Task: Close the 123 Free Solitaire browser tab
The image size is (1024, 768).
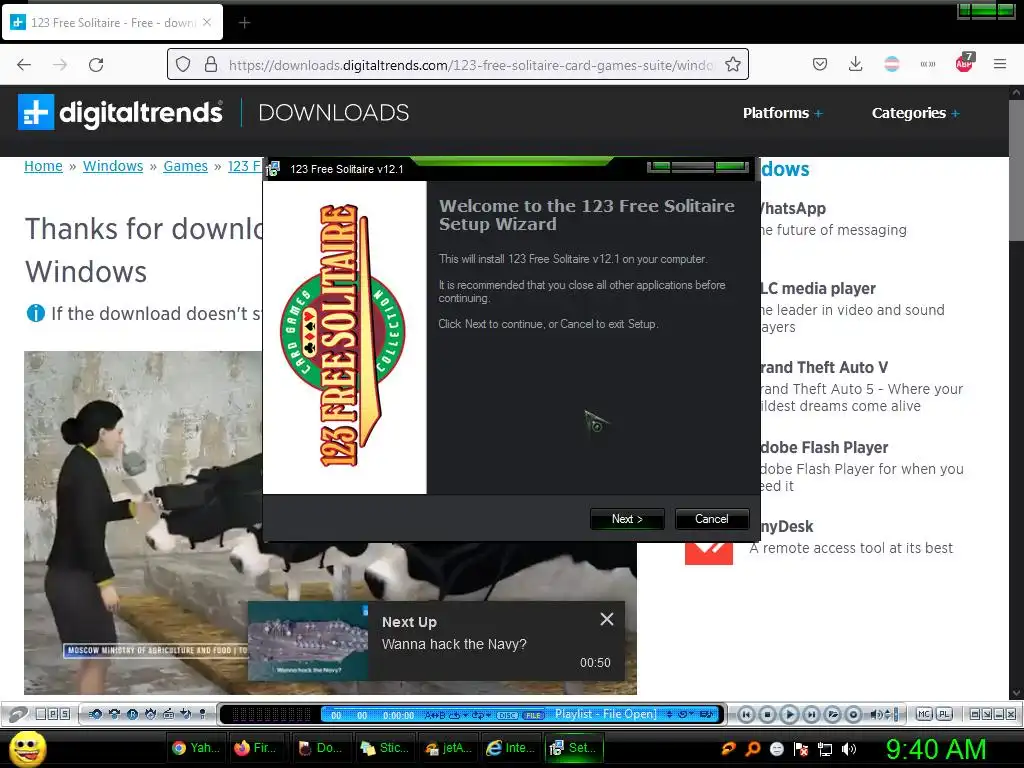Action: (207, 22)
